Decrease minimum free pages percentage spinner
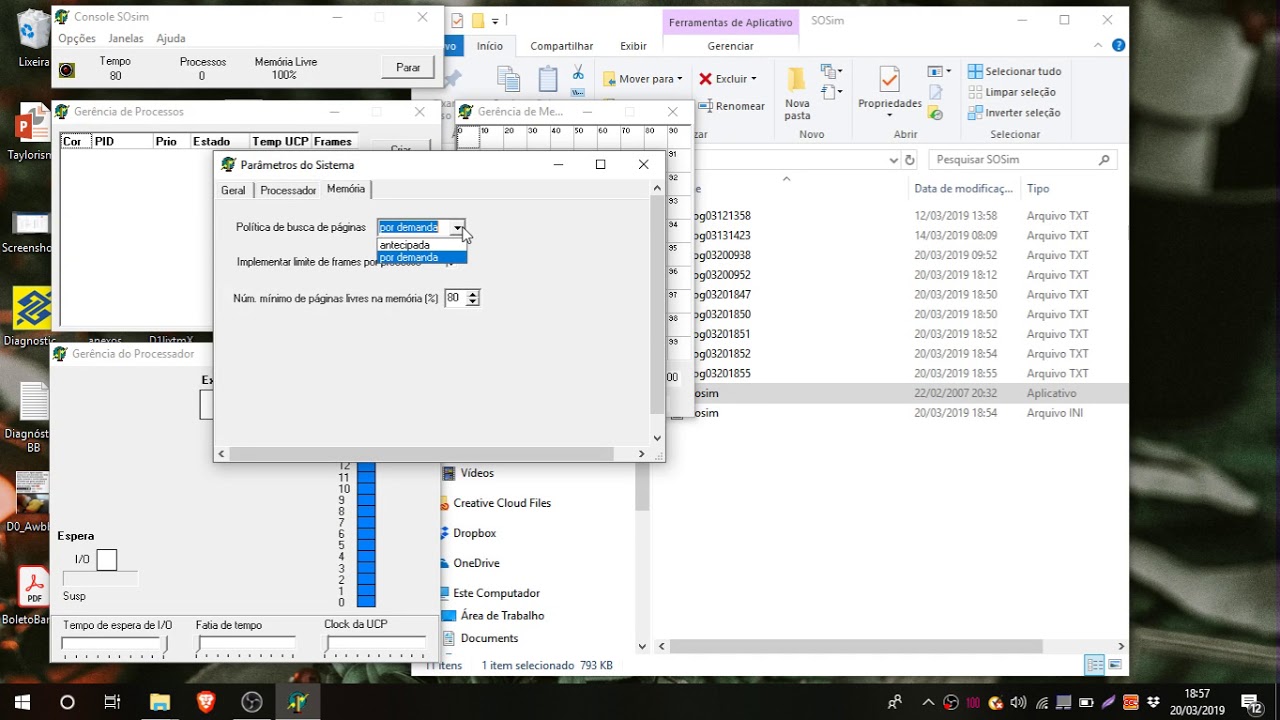This screenshot has height=720, width=1280. pos(473,302)
